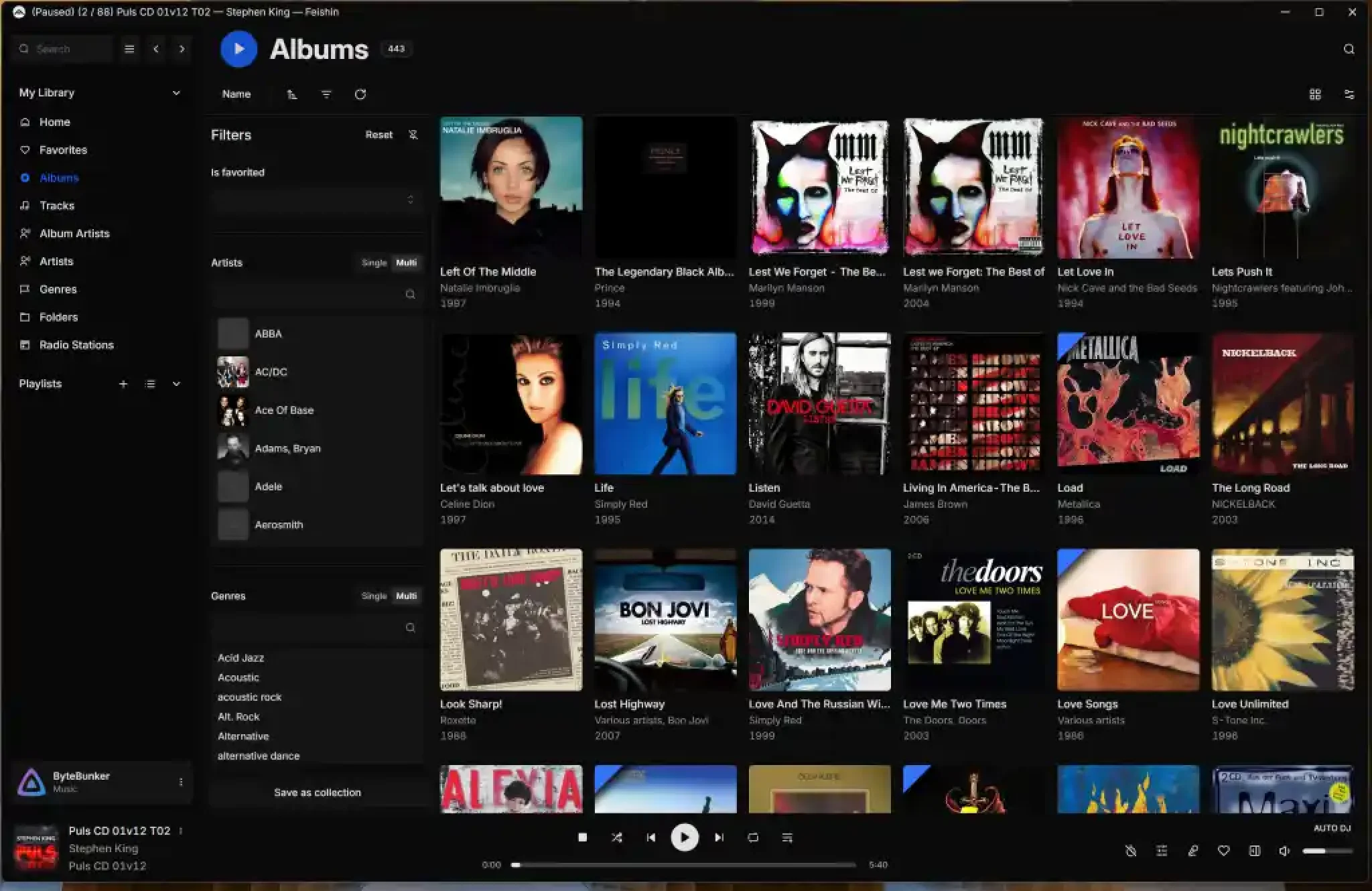Stop playback with the square stop button
The image size is (1372, 891).
click(582, 837)
